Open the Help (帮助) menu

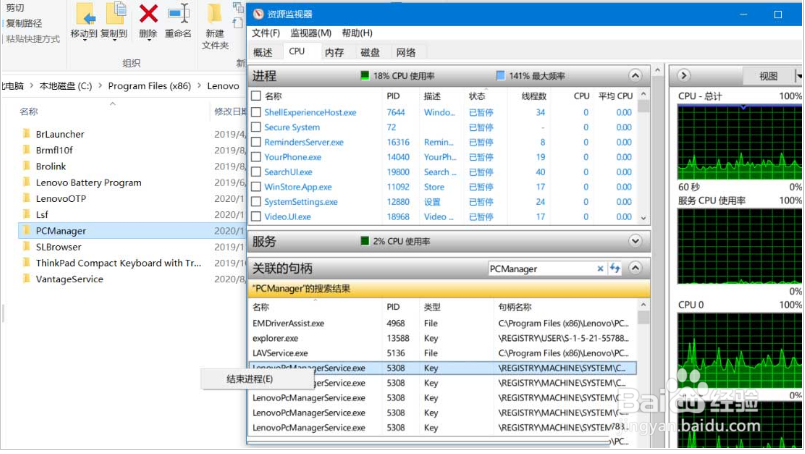[x=357, y=33]
